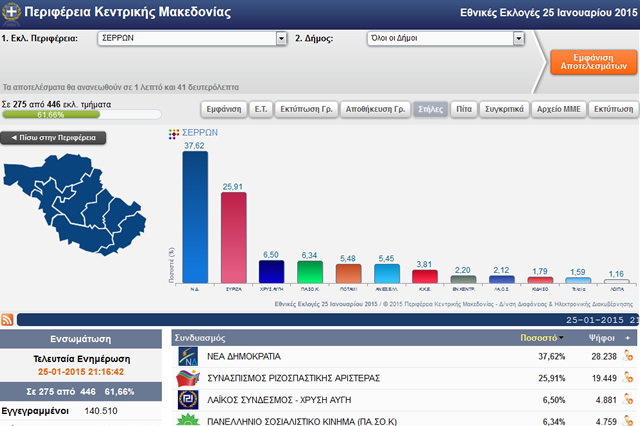The height and width of the screenshot is (426, 640).
Task: Open candidate details icon for Νέα Δημοκρατία row
Action: tap(627, 355)
